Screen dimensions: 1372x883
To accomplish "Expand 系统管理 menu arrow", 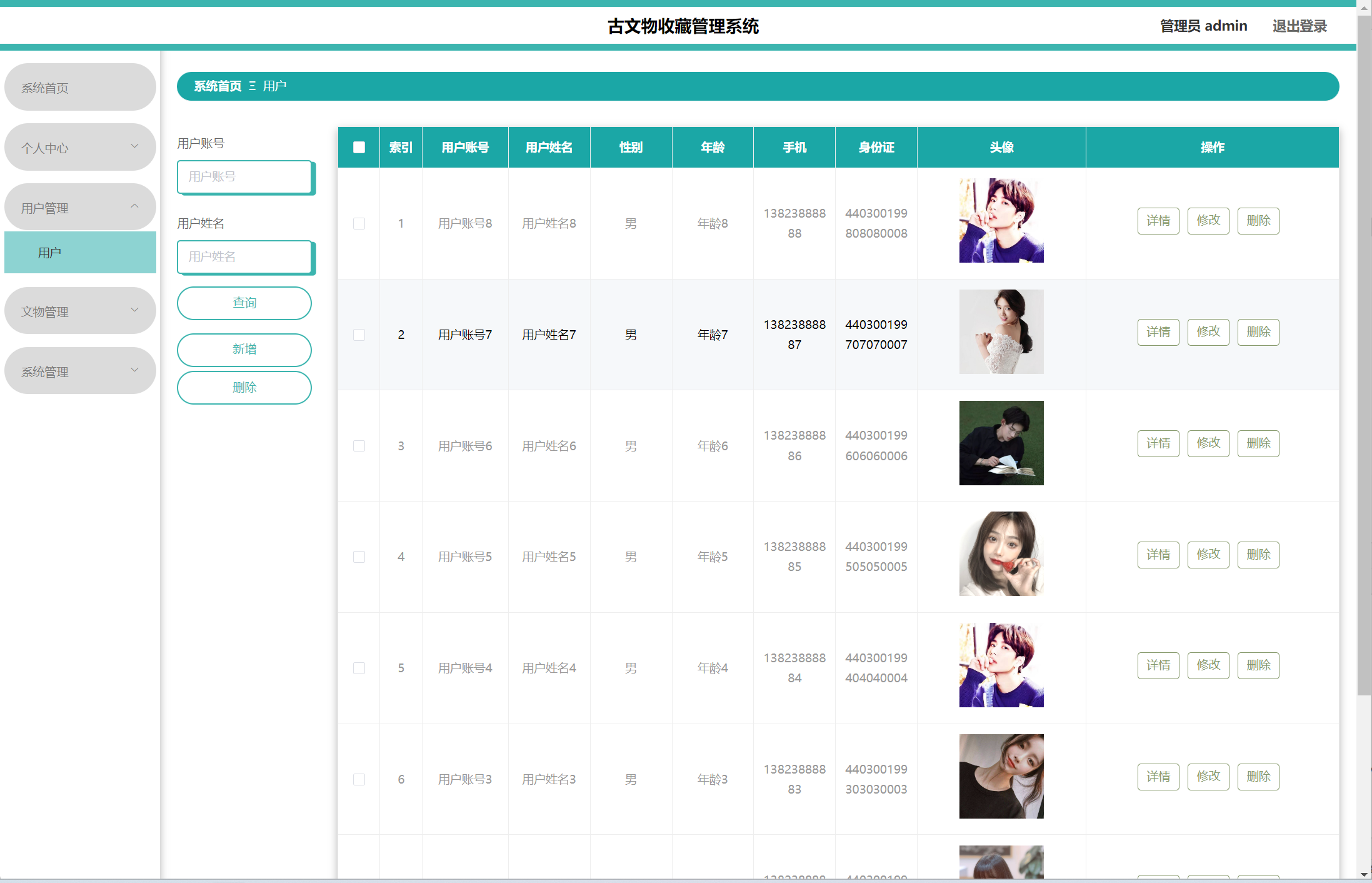I will click(x=134, y=370).
